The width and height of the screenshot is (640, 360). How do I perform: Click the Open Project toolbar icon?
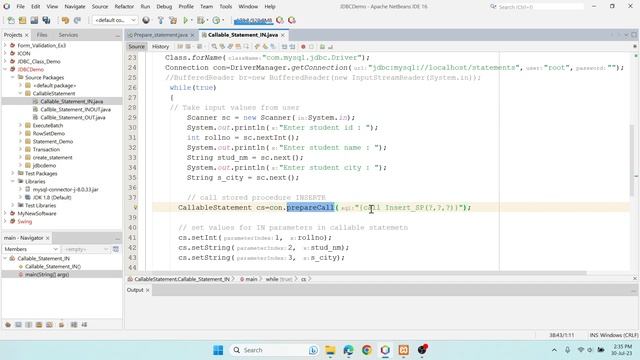(x=34, y=20)
